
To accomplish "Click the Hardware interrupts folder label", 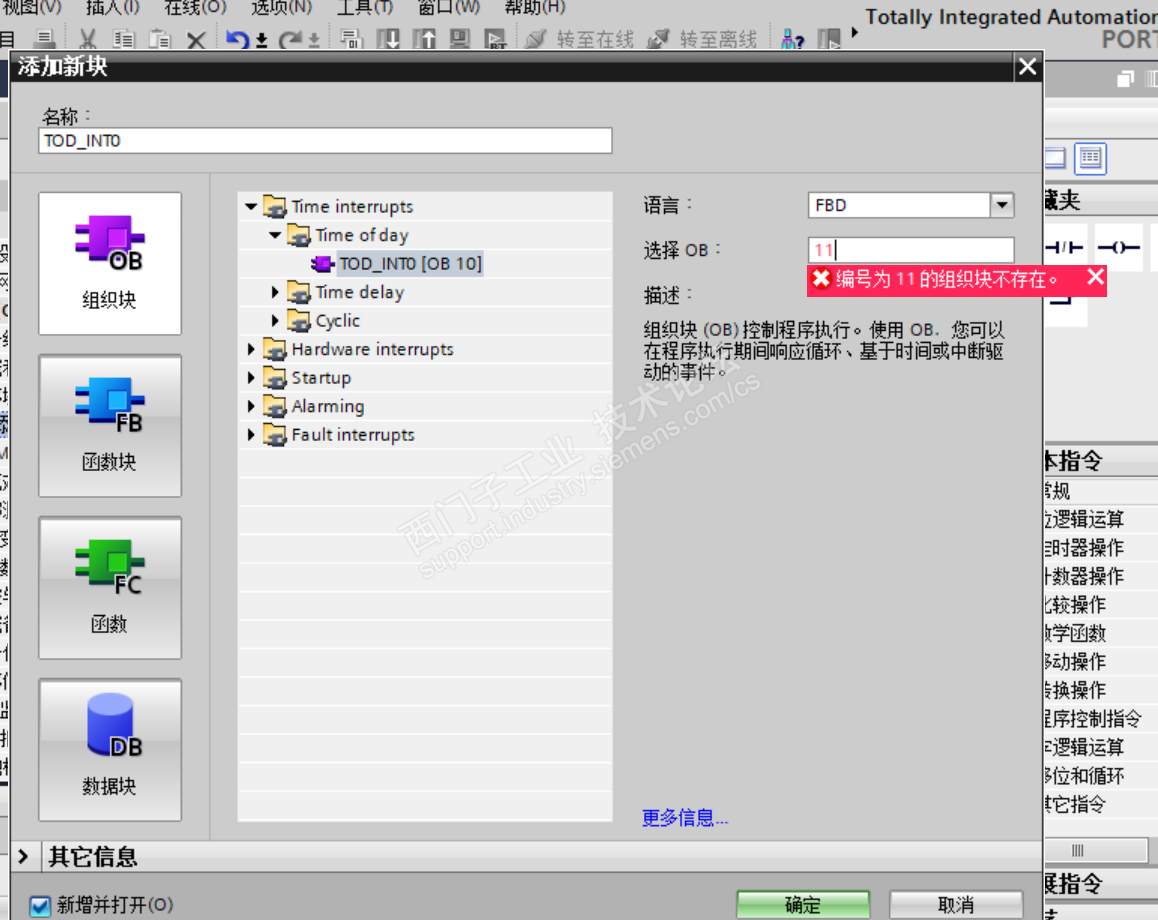I will (x=372, y=349).
